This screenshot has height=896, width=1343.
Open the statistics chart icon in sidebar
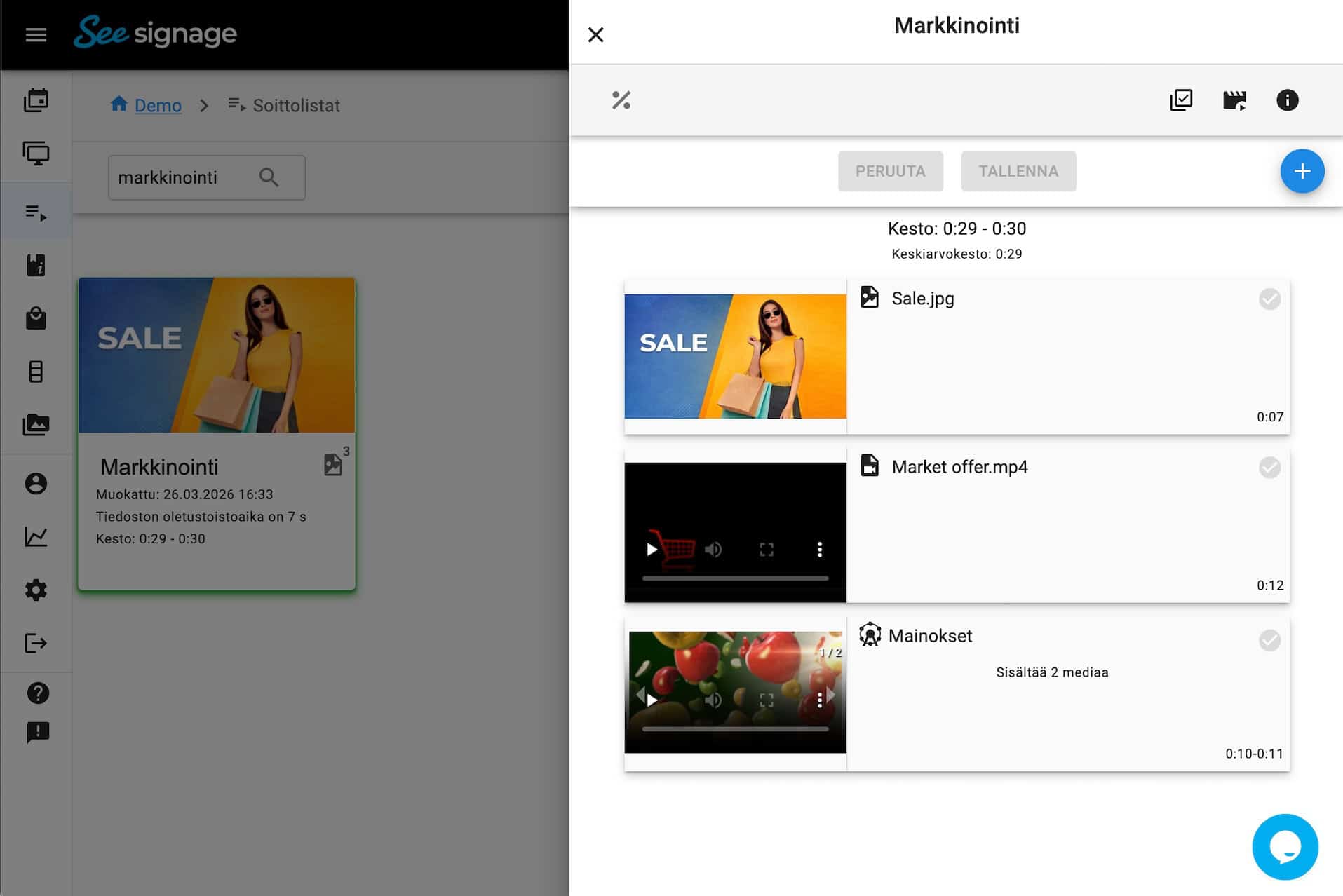tap(36, 537)
